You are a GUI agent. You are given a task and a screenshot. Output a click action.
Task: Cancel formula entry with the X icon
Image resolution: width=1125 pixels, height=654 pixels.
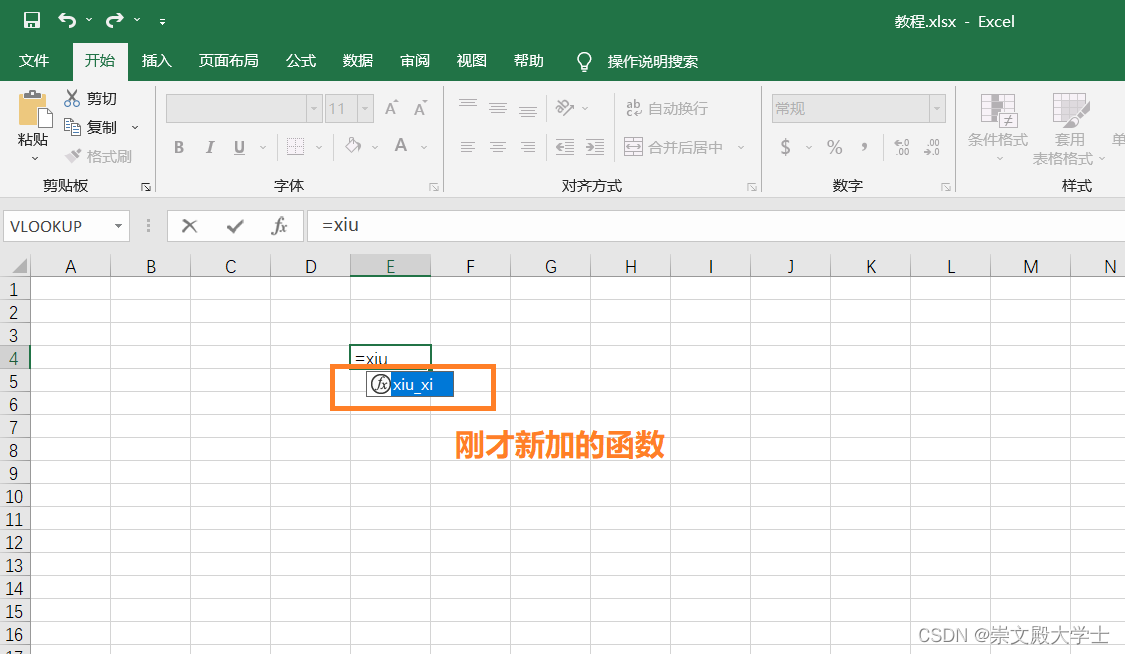pyautogui.click(x=189, y=226)
